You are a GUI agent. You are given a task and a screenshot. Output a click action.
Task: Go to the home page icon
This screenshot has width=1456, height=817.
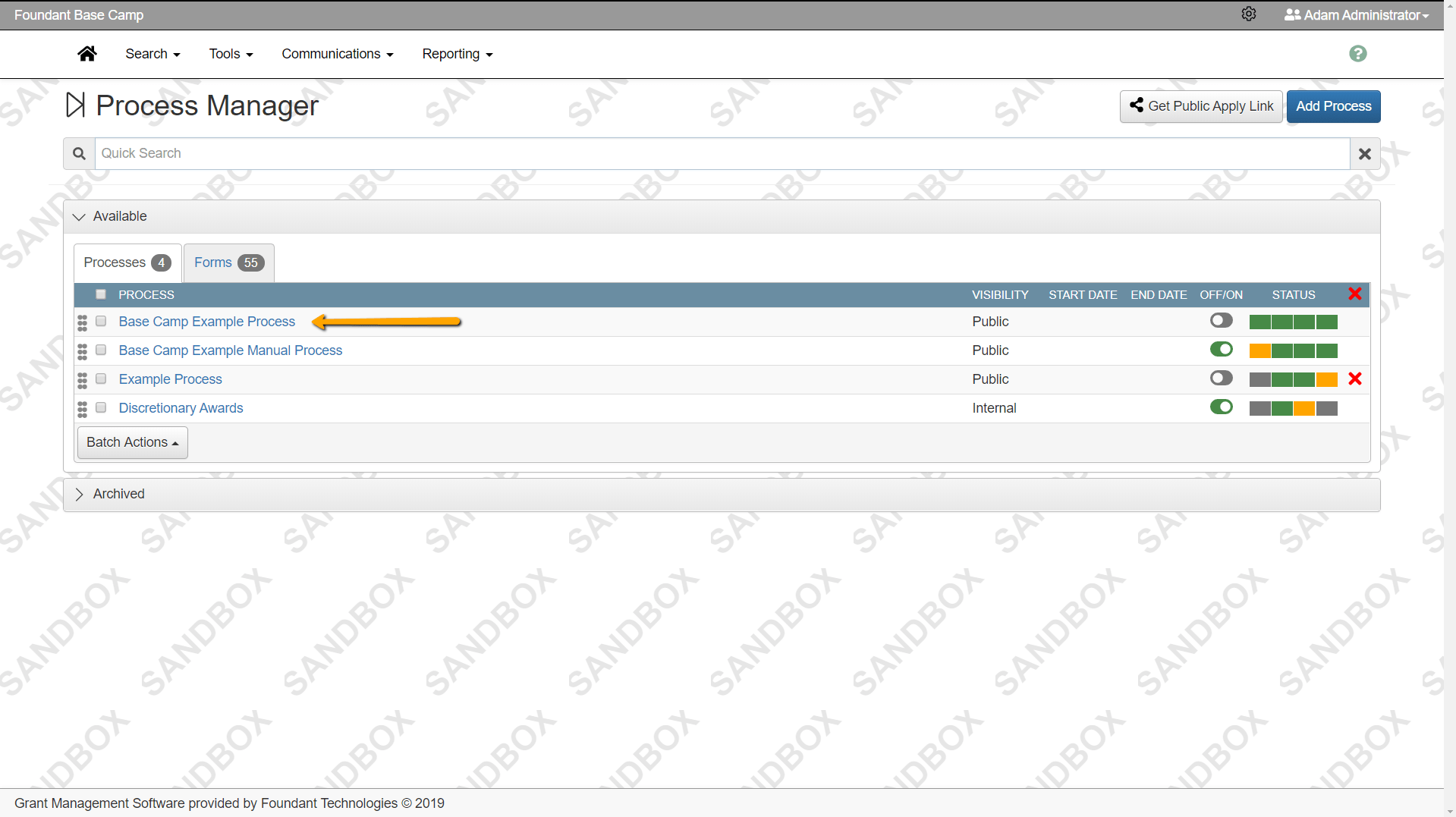coord(87,54)
